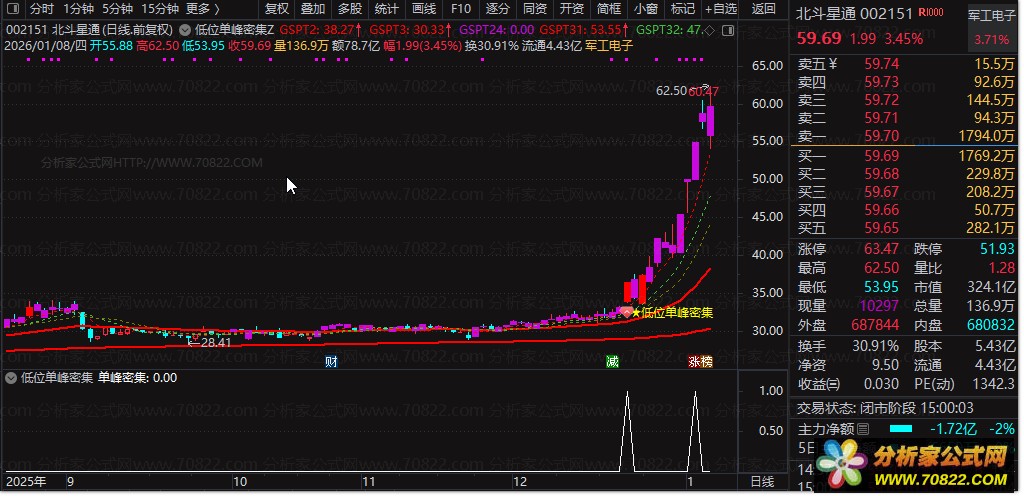Click the 内盘 680832 value
1024x496 pixels.
coord(991,325)
